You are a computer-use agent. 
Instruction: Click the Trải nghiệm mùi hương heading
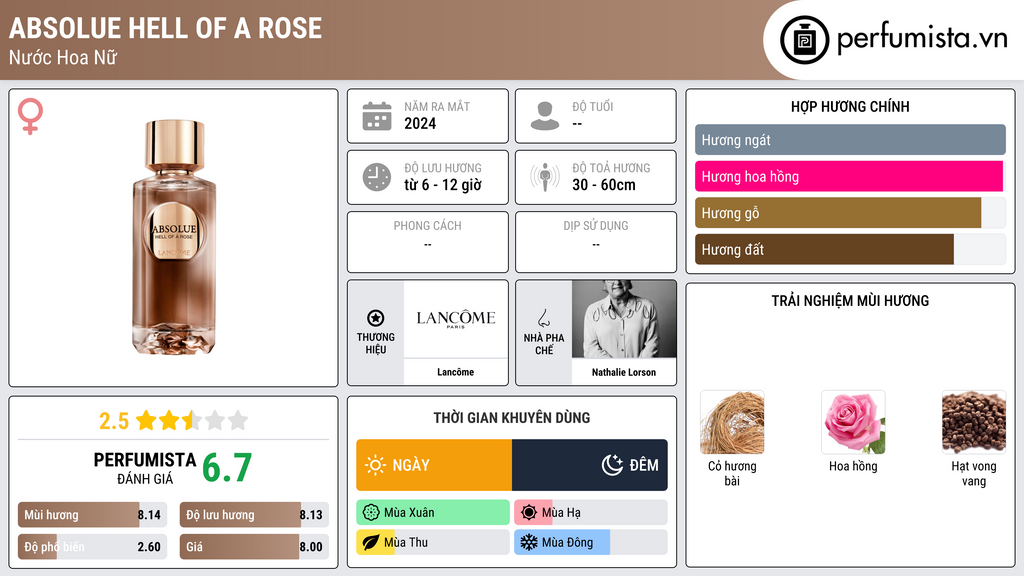850,301
